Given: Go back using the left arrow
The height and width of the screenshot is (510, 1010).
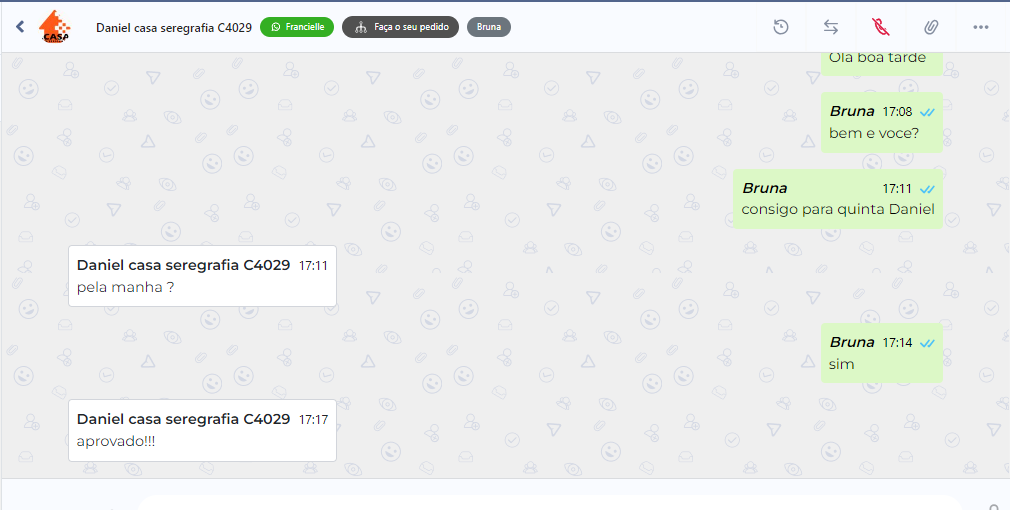Looking at the screenshot, I should [x=20, y=26].
